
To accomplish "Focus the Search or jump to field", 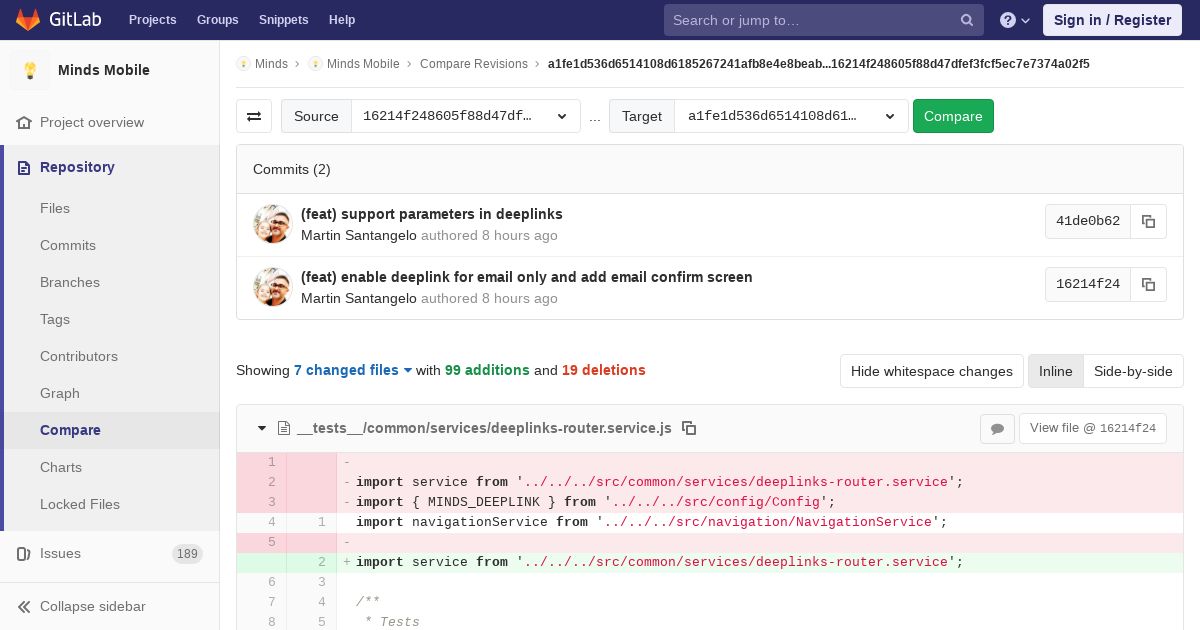I will pyautogui.click(x=810, y=20).
